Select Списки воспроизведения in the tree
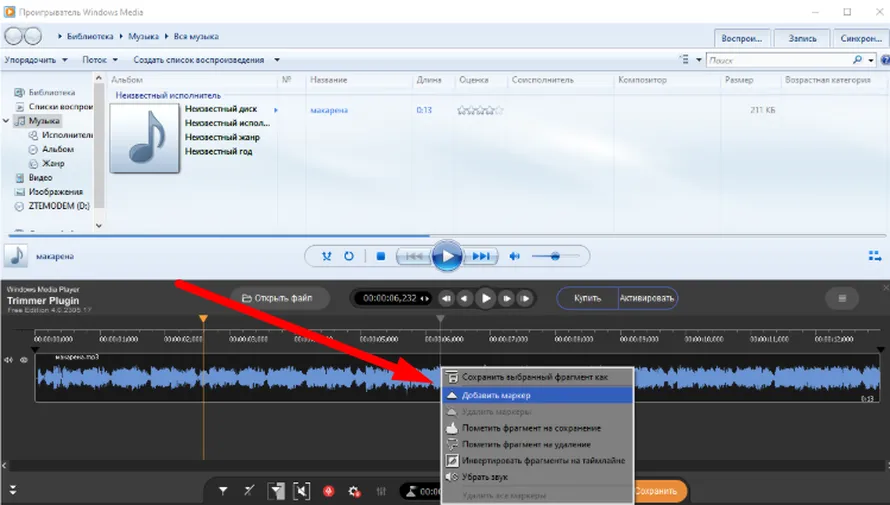 pyautogui.click(x=60, y=107)
